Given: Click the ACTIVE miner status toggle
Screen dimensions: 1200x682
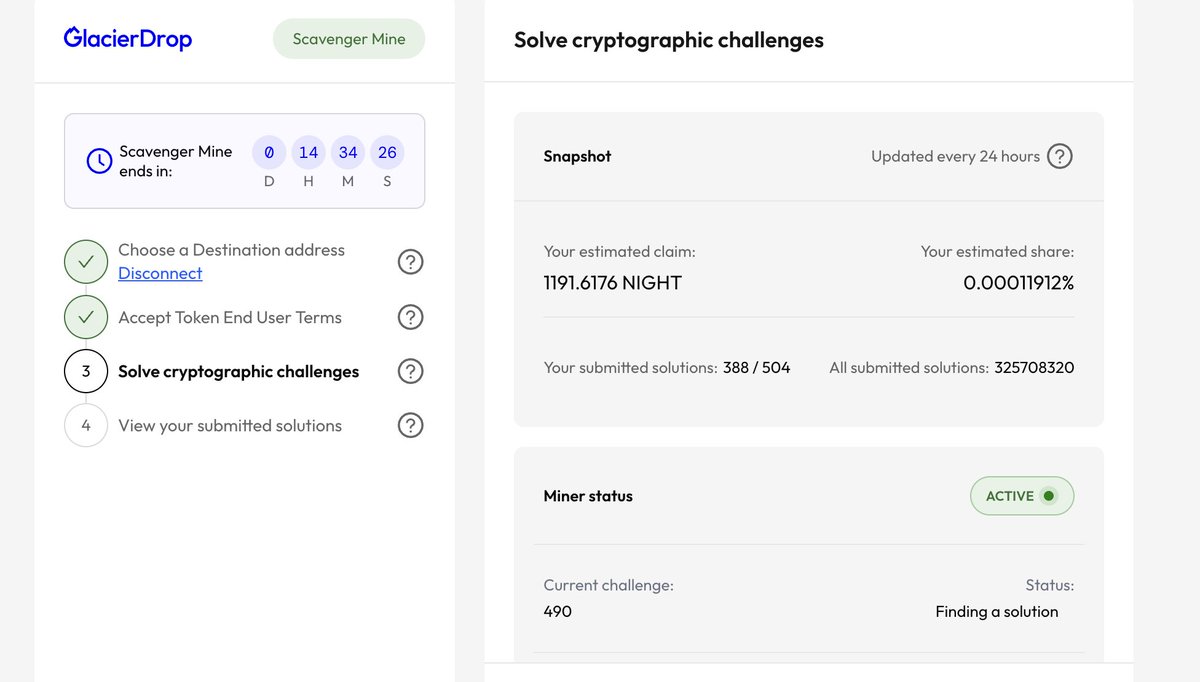Looking at the screenshot, I should pos(1022,496).
